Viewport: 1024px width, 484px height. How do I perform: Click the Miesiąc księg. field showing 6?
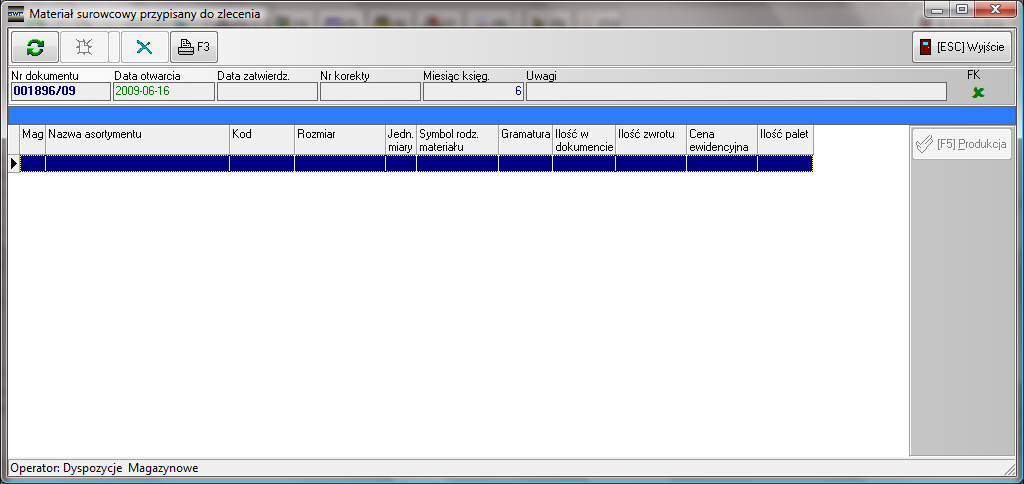pos(473,92)
